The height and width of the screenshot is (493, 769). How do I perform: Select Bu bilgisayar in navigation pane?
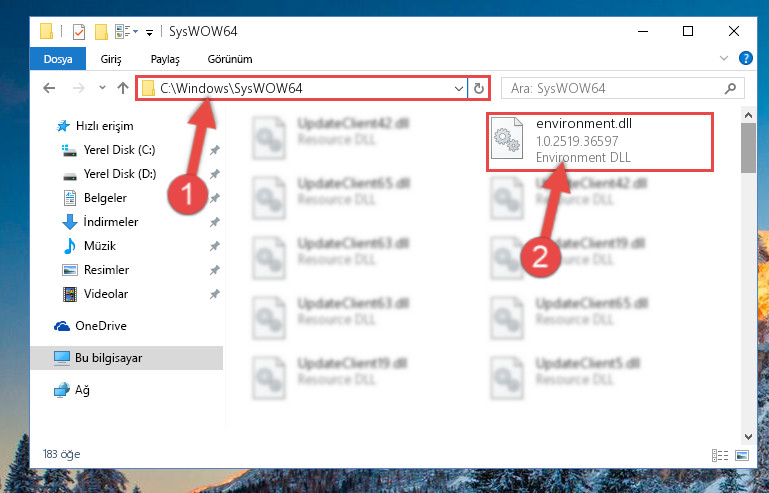(x=127, y=358)
